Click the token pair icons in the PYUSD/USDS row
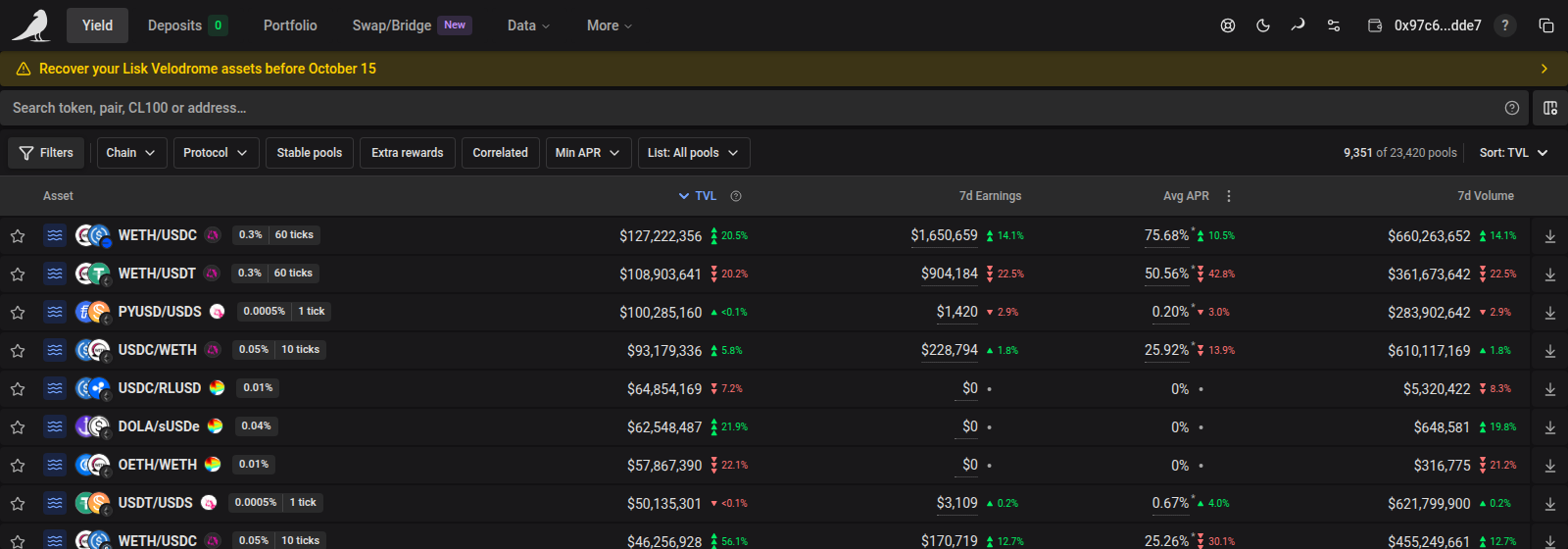1568x549 pixels. [93, 312]
